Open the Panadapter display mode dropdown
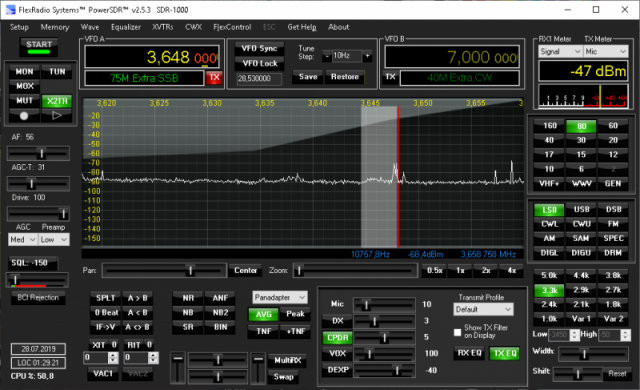 tap(280, 297)
